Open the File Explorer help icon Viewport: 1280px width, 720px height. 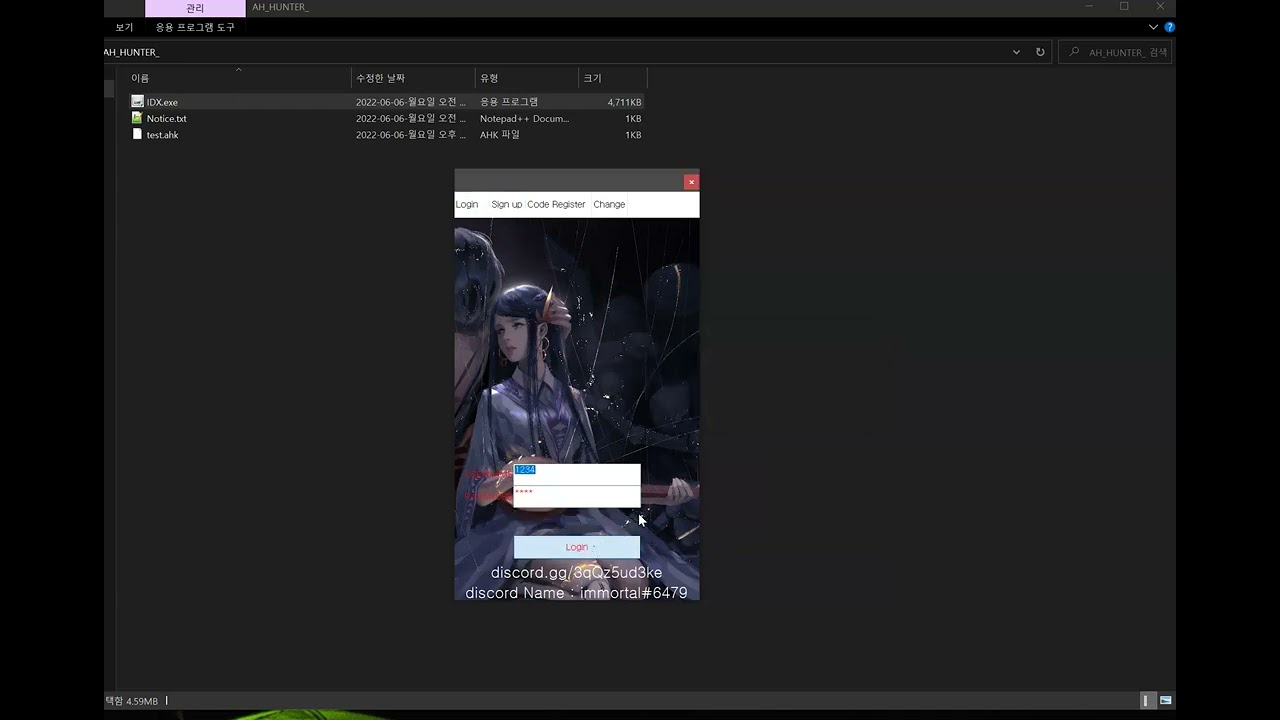tap(1169, 27)
